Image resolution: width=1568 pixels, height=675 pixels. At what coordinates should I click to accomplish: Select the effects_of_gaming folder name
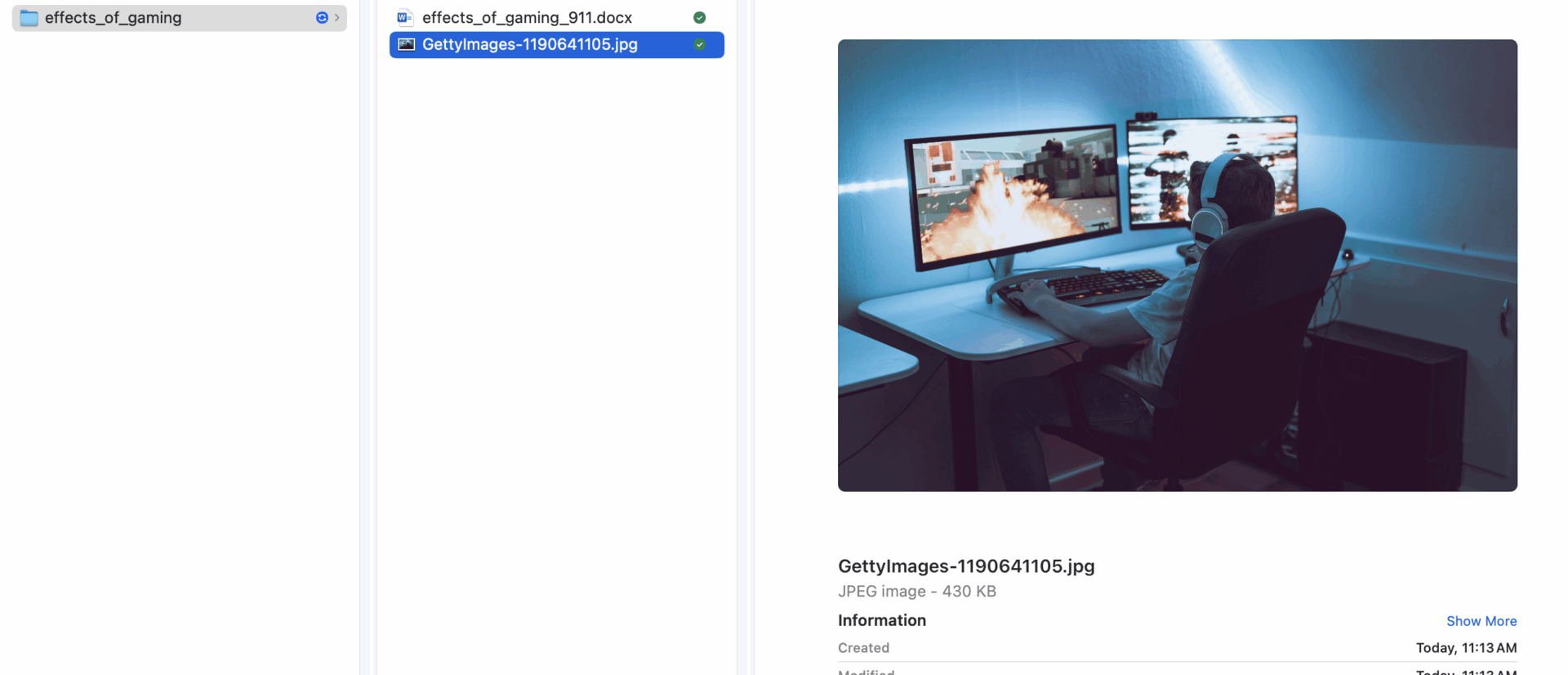[x=113, y=18]
